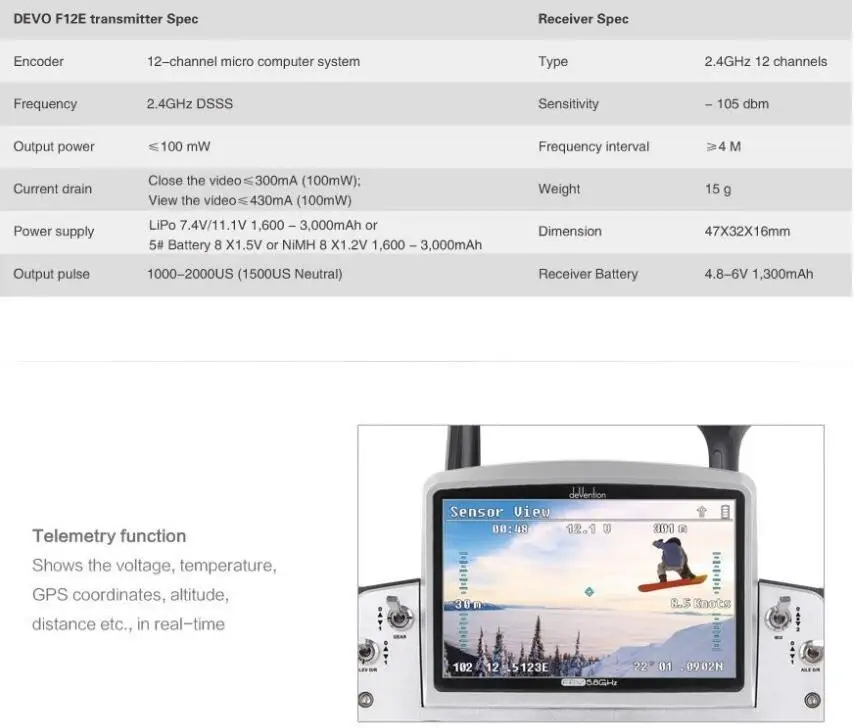Screen dimensions: 854x728
Task: Click the '2.4GHz DSSS' value
Action: (190, 103)
